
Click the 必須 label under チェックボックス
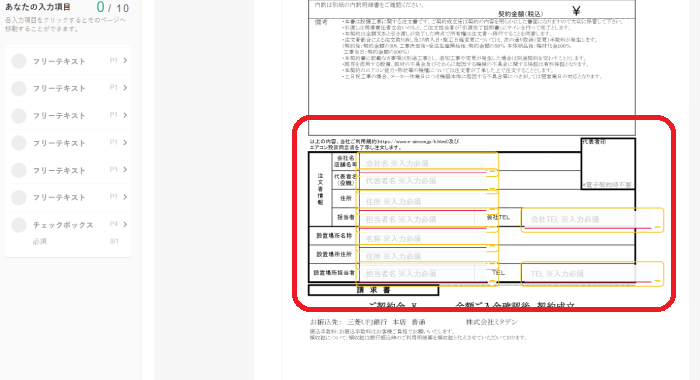coord(39,241)
